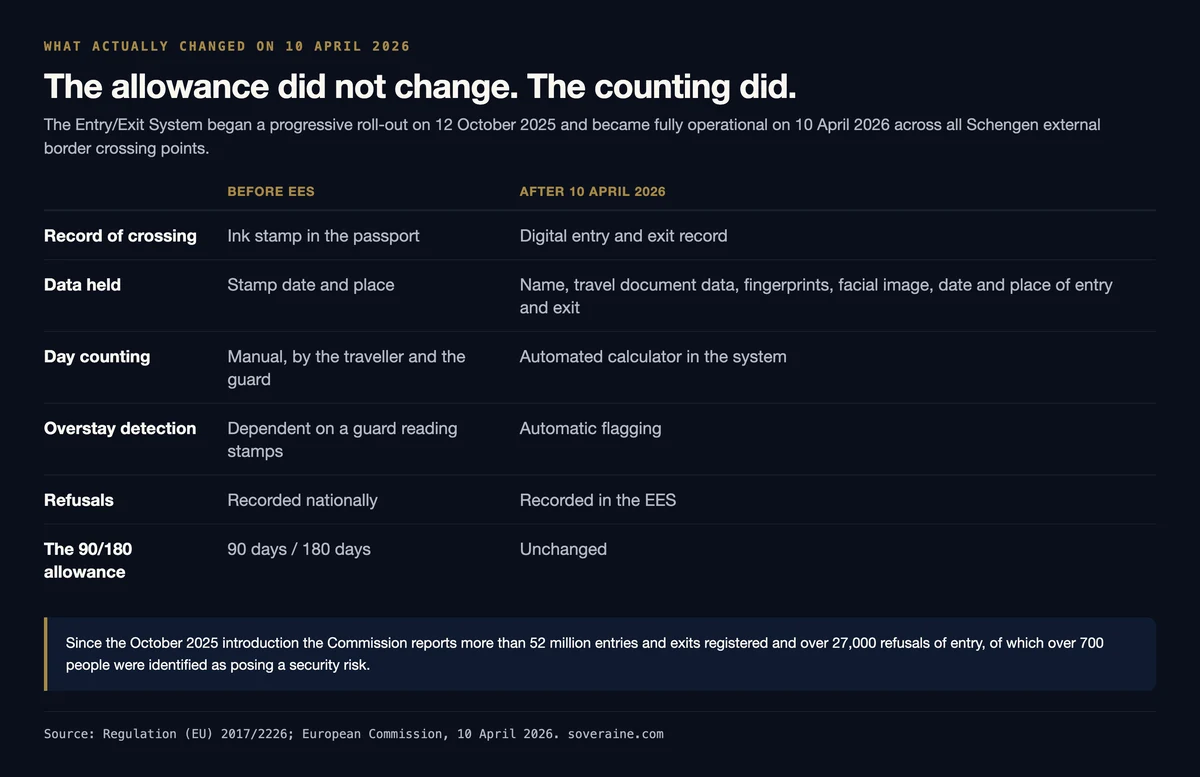
Task: Click the Commission statistics callout box
Action: (600, 654)
